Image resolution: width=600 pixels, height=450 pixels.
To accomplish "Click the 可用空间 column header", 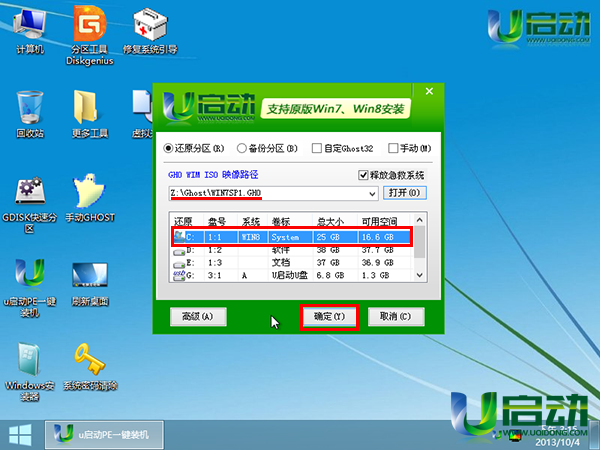I will (384, 222).
